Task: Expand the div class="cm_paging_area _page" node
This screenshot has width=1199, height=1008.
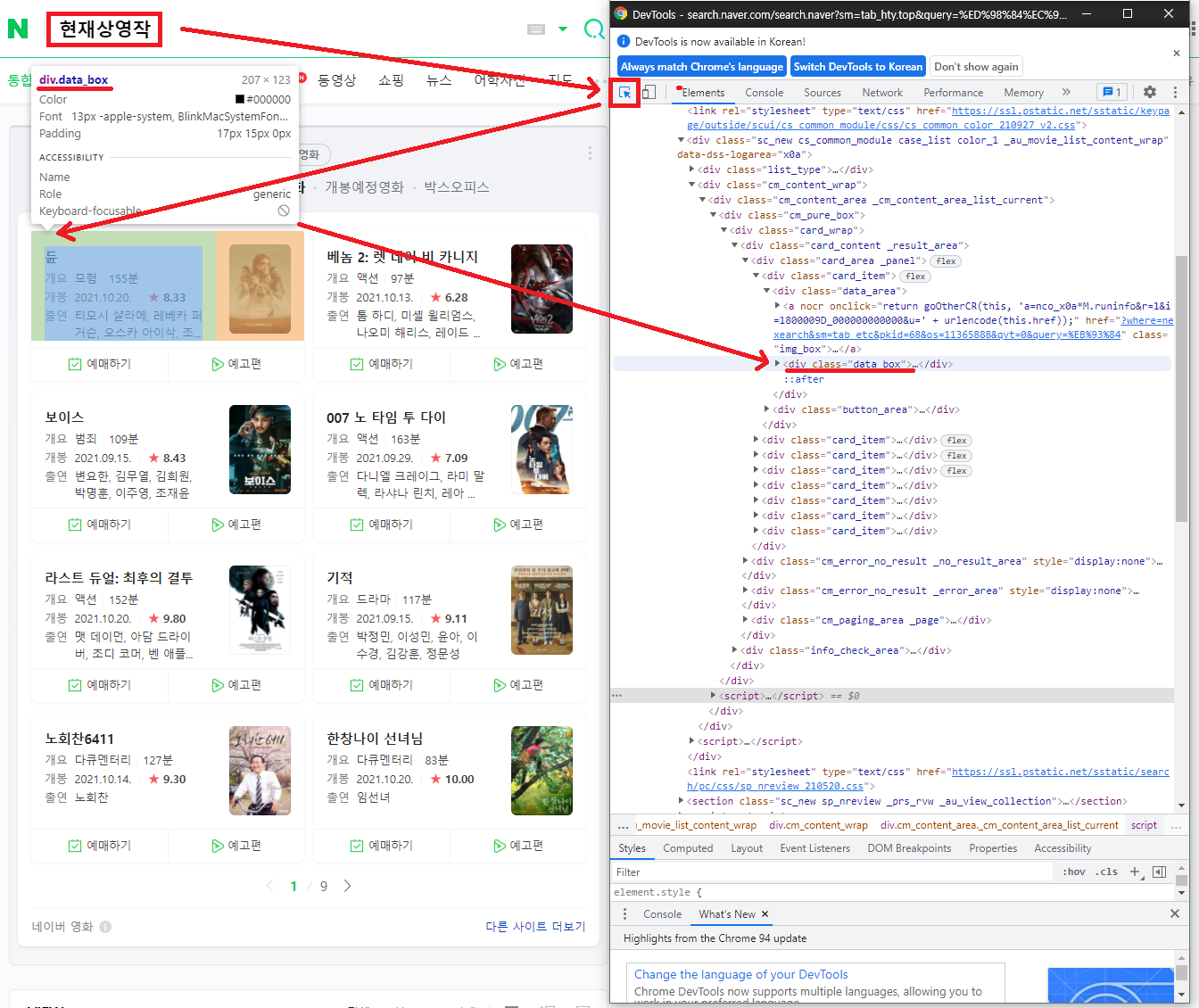Action: click(746, 620)
